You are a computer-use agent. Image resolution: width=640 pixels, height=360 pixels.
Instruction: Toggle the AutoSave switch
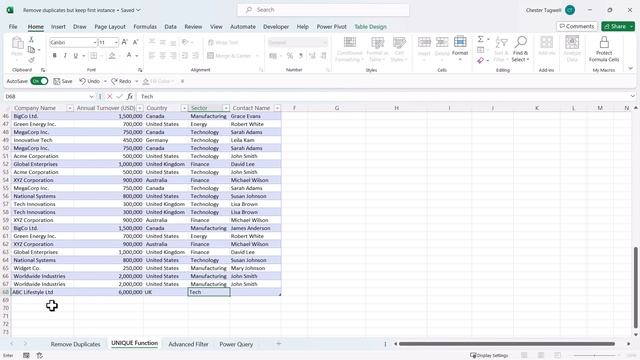coord(39,81)
